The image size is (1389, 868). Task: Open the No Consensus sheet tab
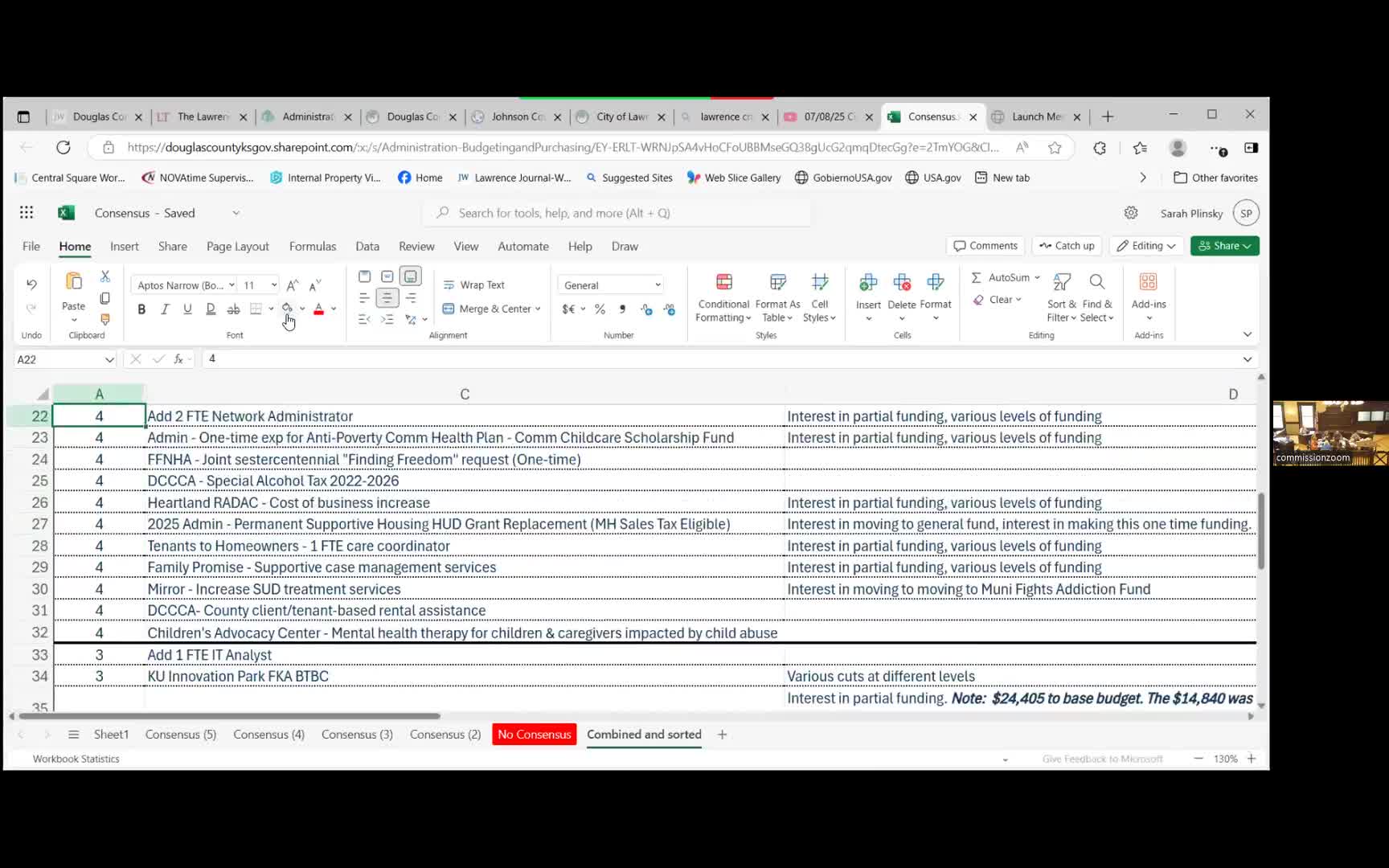[534, 735]
